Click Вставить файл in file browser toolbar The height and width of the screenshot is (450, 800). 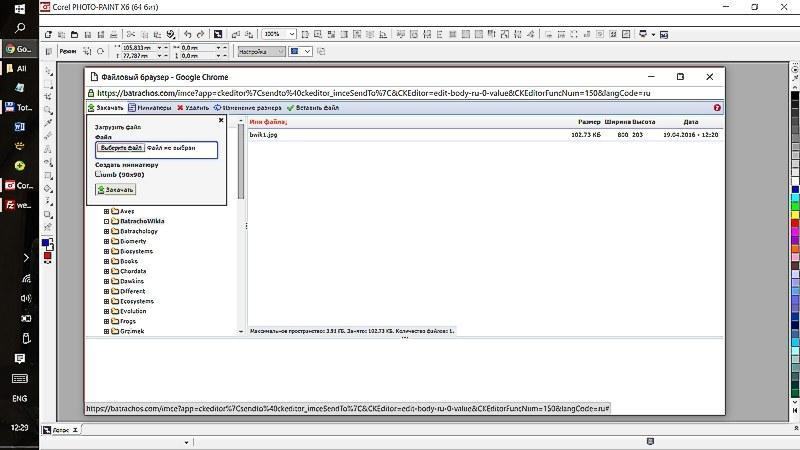pos(313,108)
